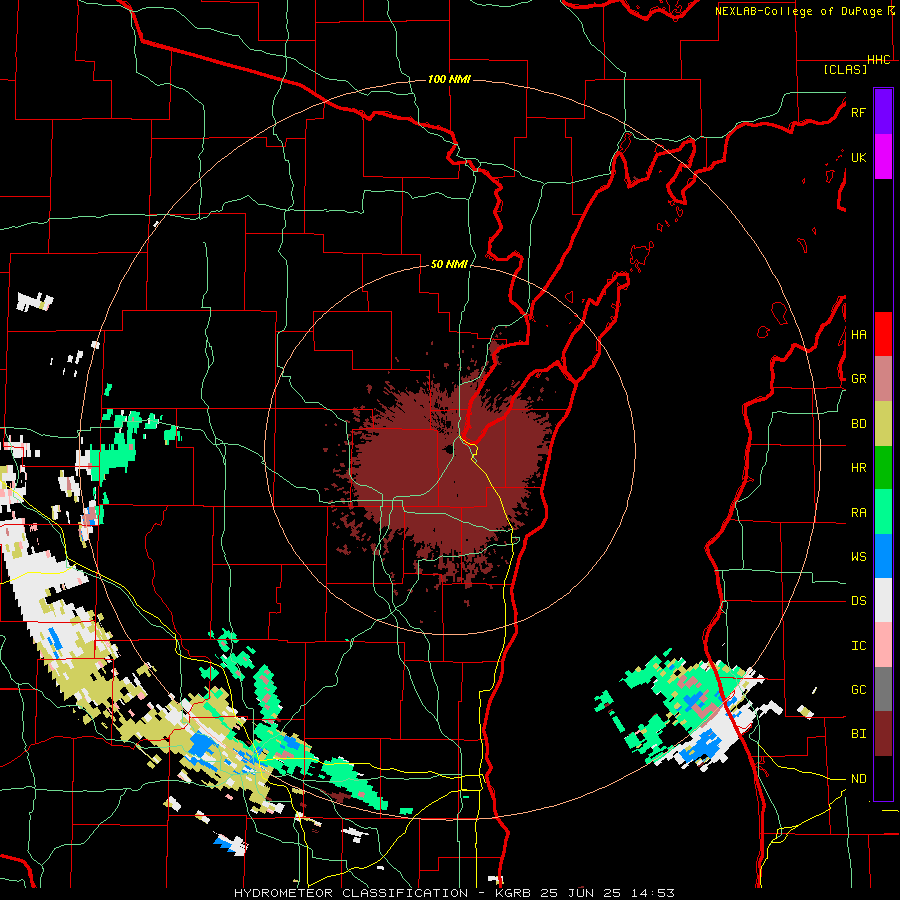Click the RF legend label text
Viewport: 900px width, 900px height.
point(858,112)
